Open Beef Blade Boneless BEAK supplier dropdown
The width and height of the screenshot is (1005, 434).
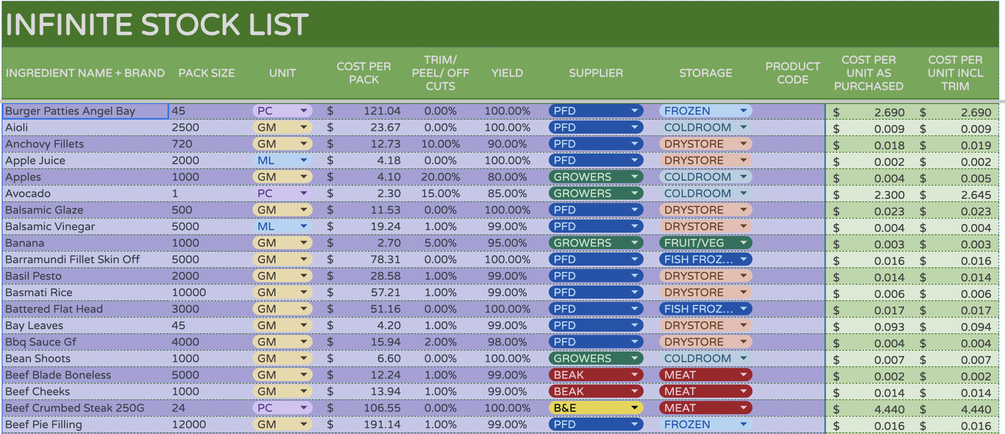(x=634, y=375)
